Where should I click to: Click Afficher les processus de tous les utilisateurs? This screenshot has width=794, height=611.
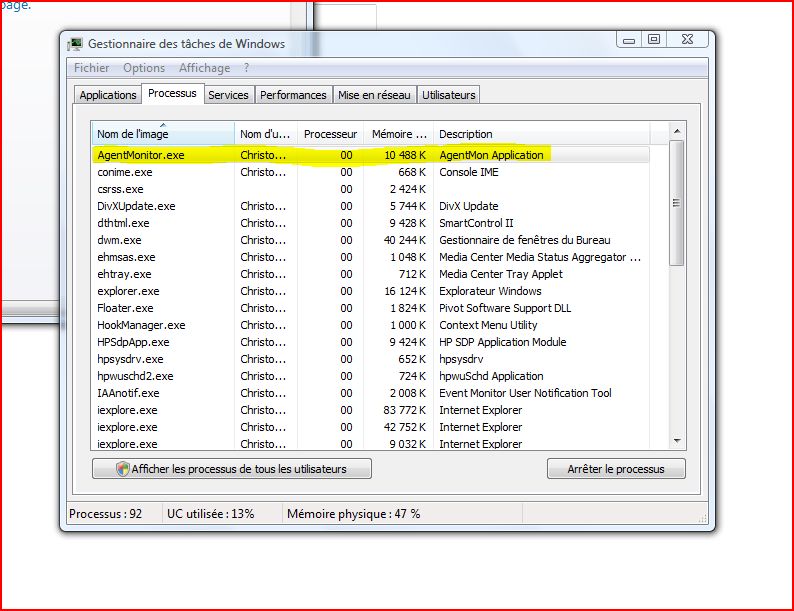coord(231,469)
